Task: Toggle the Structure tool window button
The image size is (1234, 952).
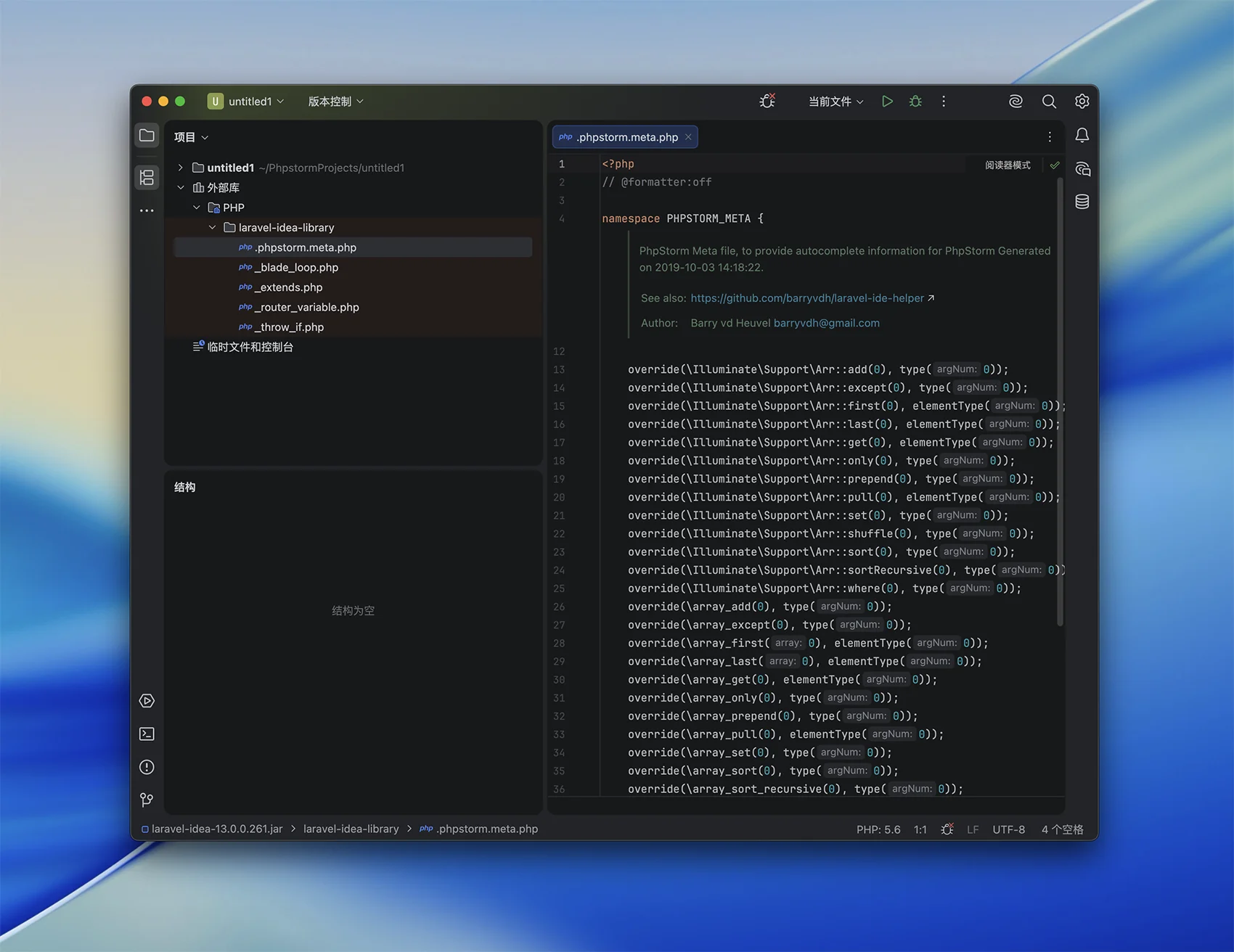Action: click(147, 177)
